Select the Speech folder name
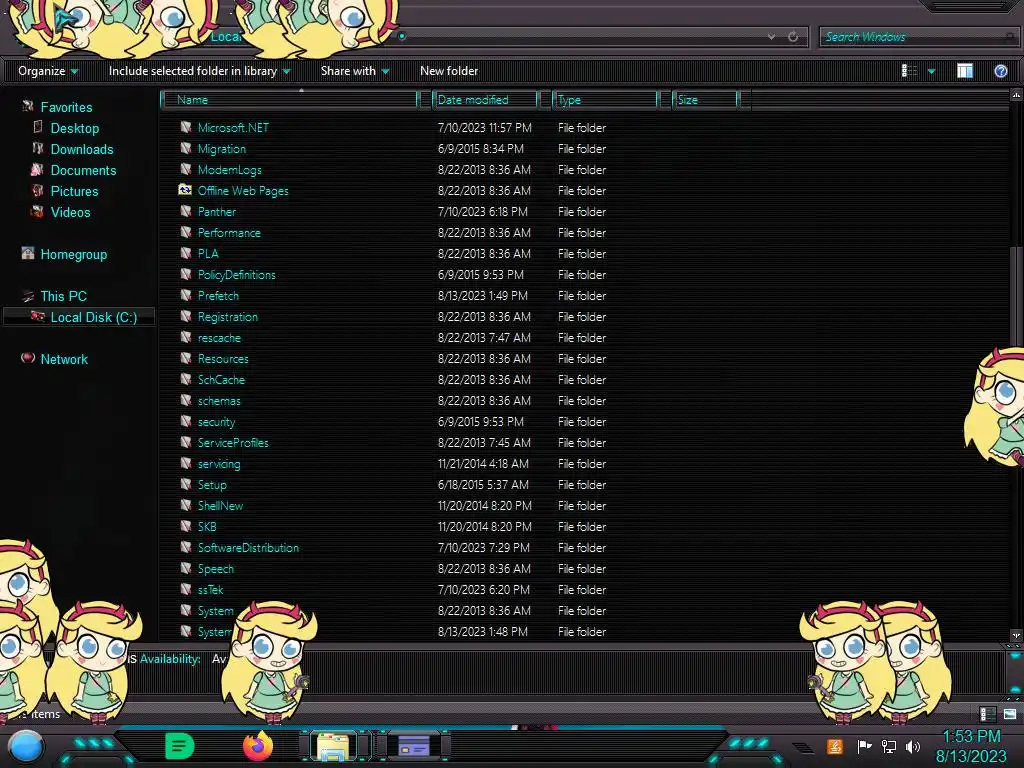This screenshot has width=1024, height=768. tap(216, 569)
